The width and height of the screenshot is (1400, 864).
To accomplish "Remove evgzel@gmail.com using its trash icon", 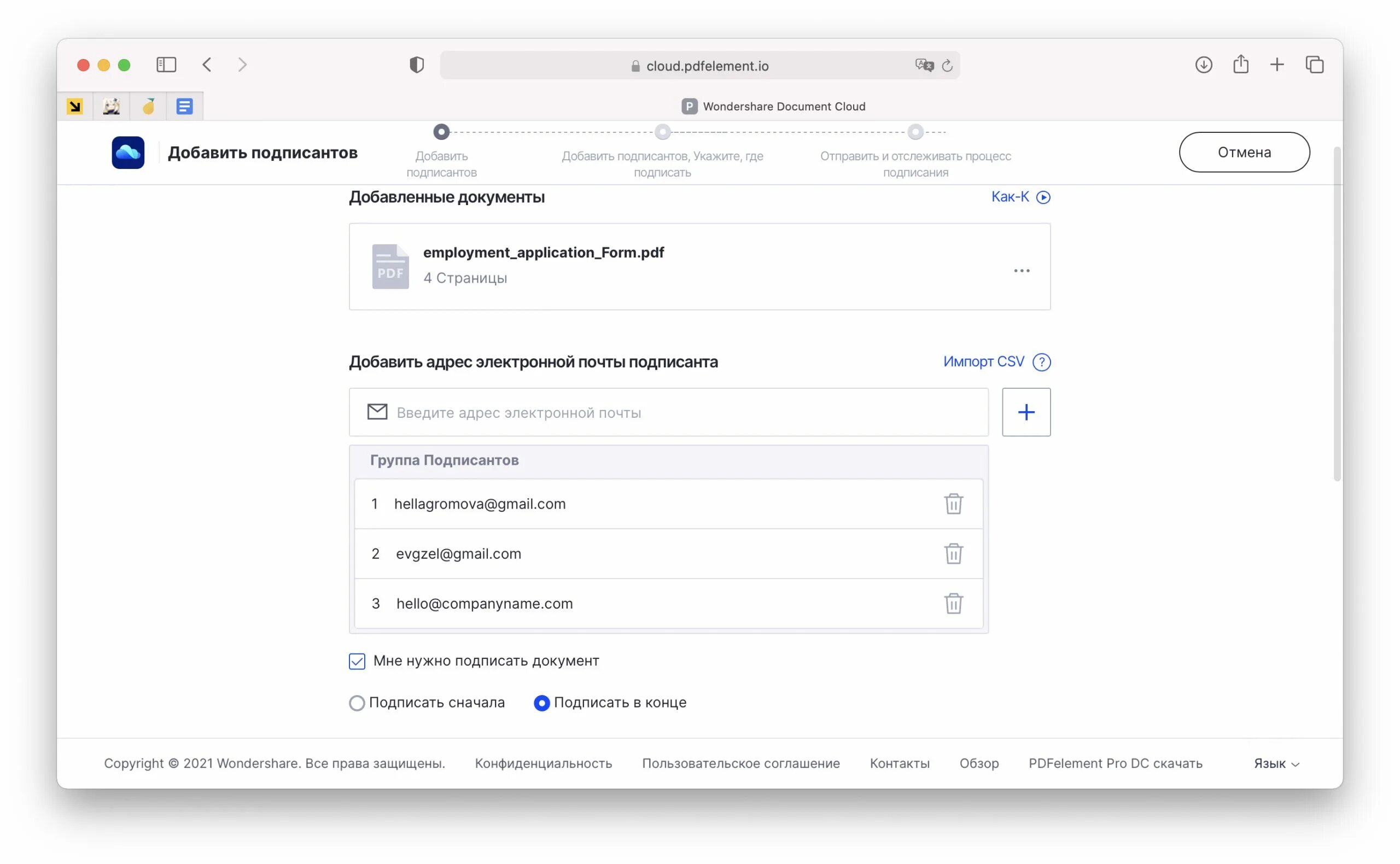I will [x=953, y=553].
